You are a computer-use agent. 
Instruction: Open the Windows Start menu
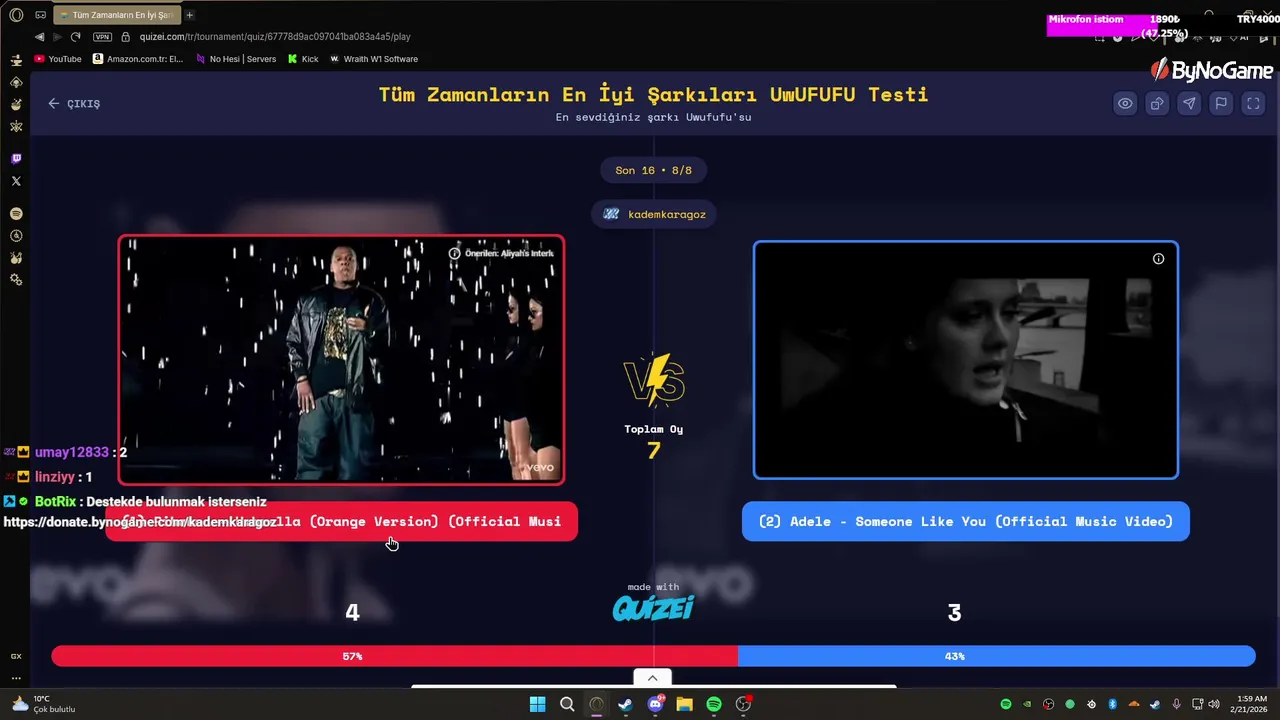[537, 704]
